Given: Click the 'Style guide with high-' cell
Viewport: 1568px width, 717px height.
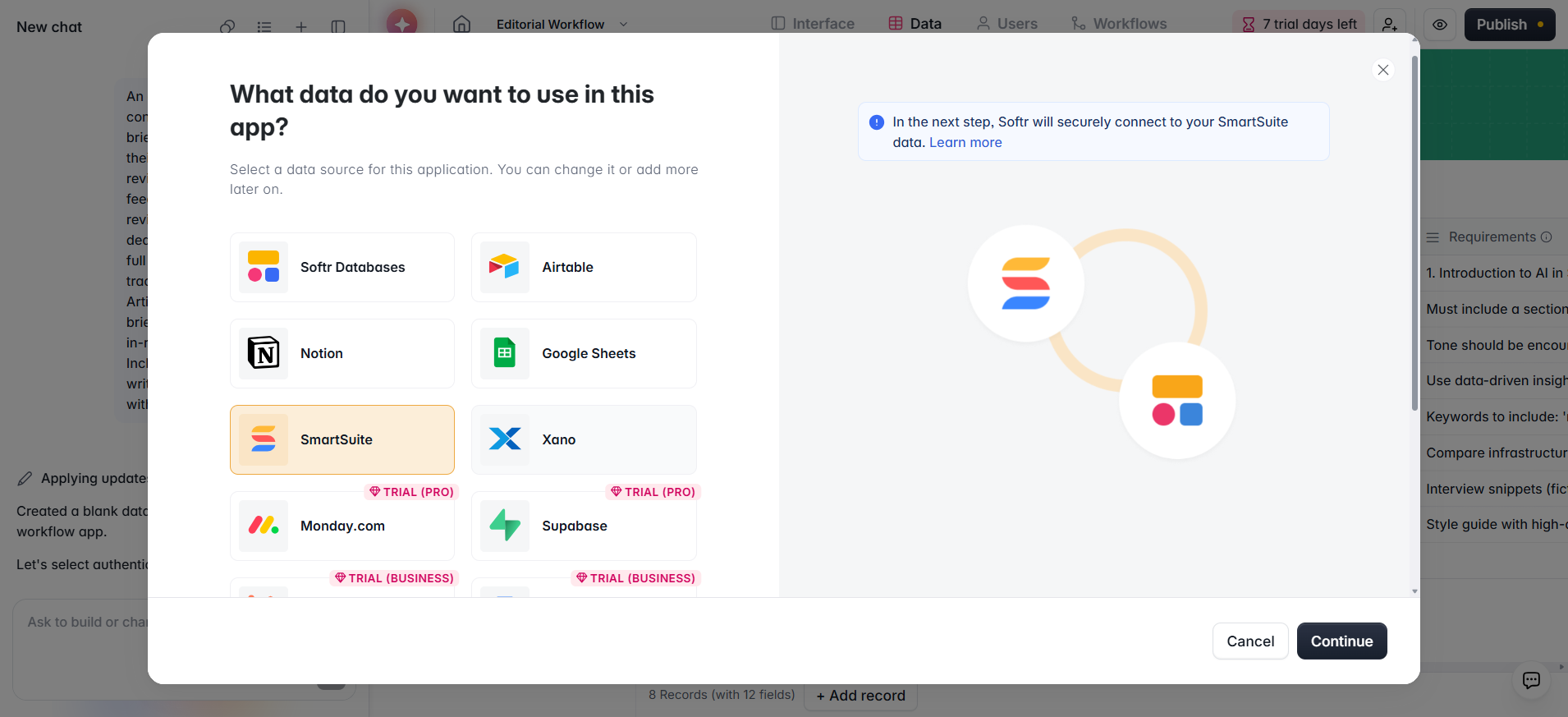Looking at the screenshot, I should point(1494,524).
